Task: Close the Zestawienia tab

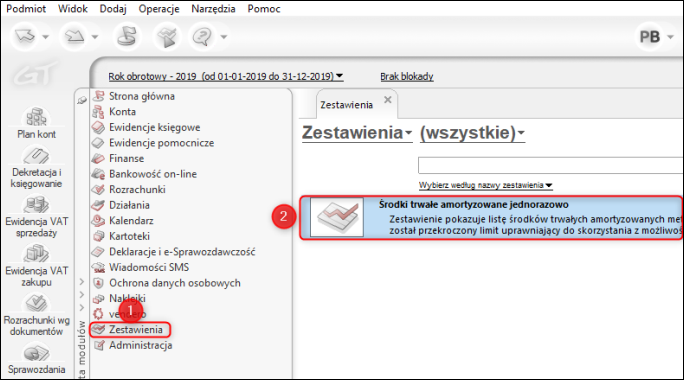Action: pyautogui.click(x=387, y=100)
